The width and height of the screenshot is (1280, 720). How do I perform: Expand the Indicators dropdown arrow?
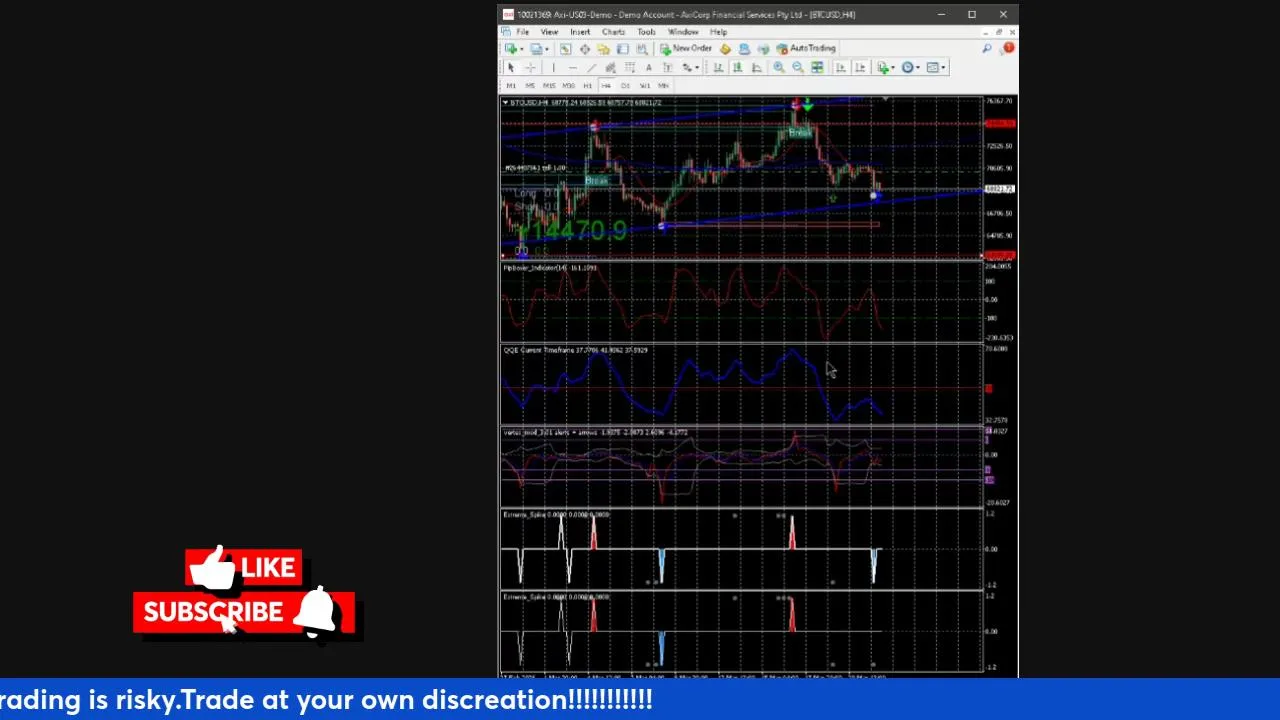pyautogui.click(x=893, y=67)
